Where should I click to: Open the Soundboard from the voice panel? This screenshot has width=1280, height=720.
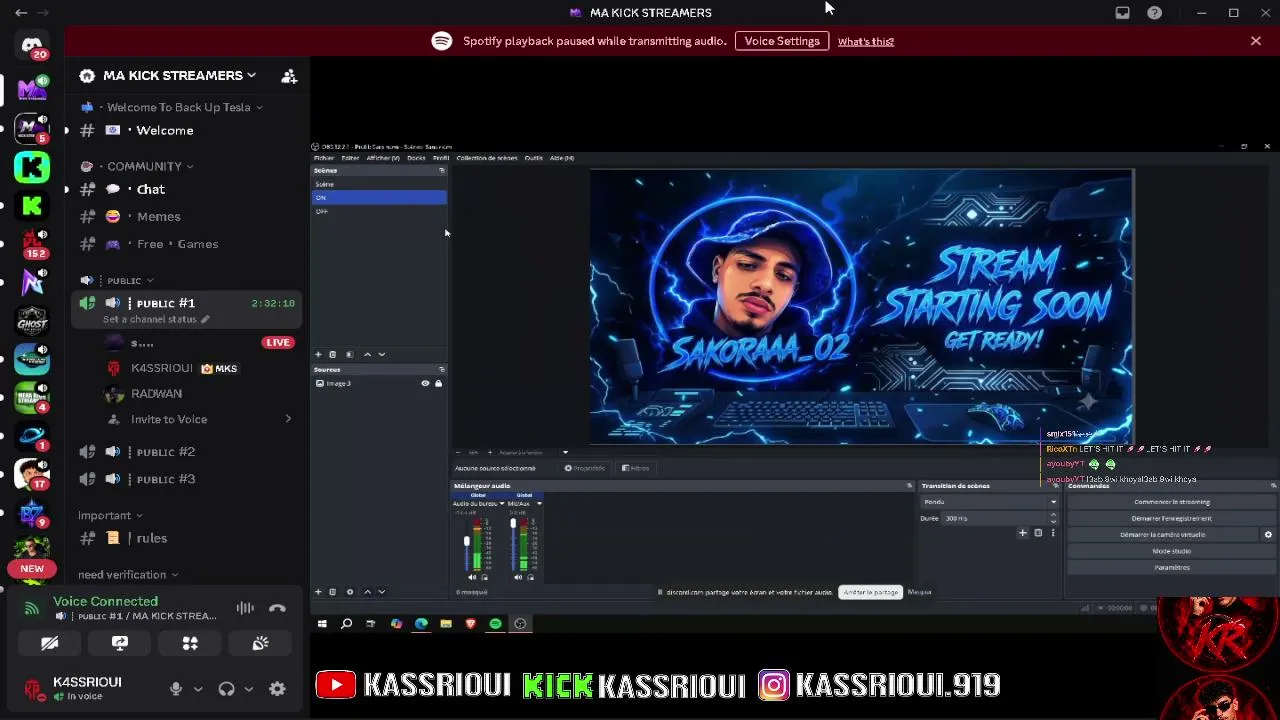[x=260, y=643]
